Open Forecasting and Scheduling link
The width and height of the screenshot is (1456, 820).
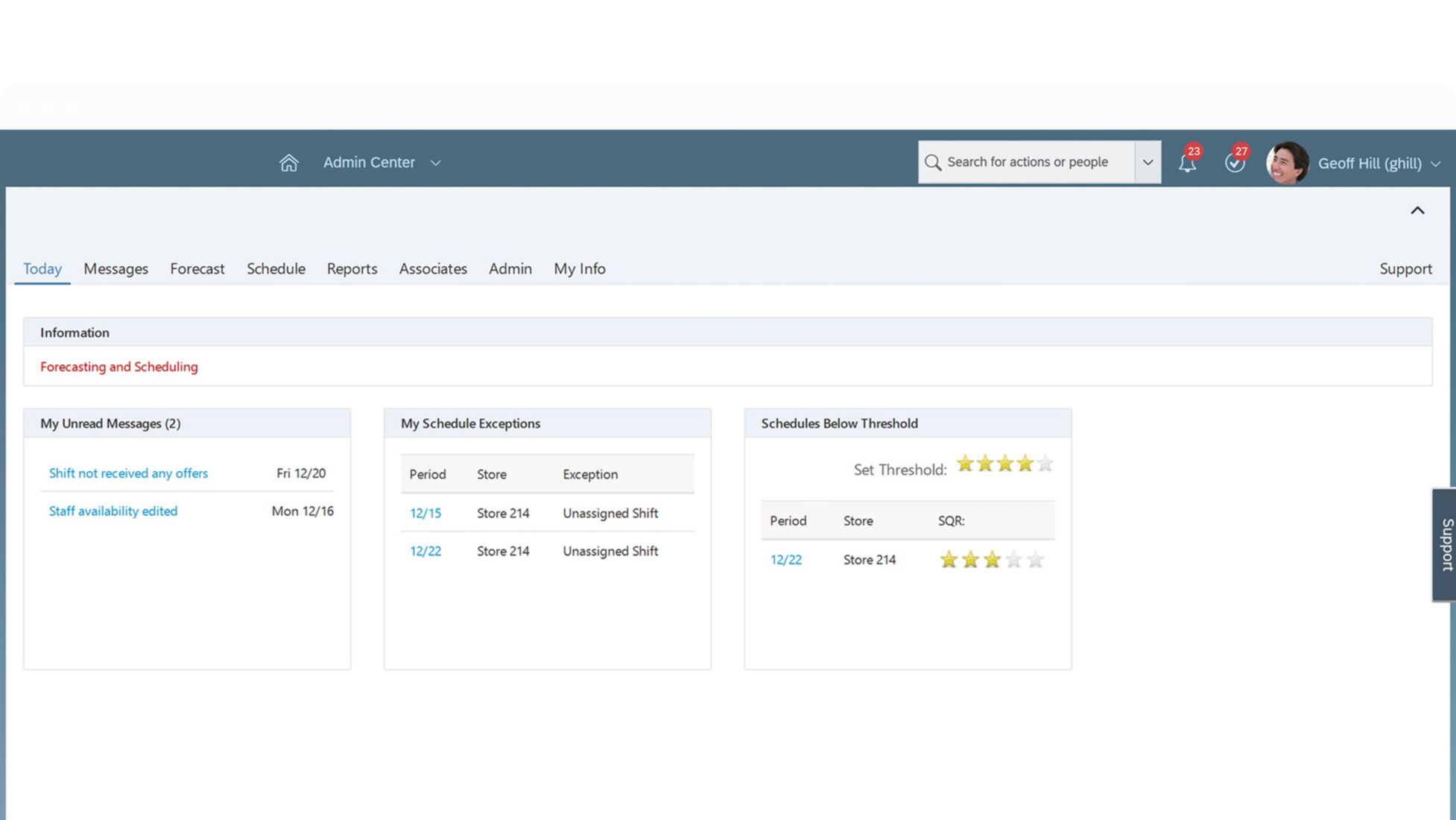pos(119,367)
